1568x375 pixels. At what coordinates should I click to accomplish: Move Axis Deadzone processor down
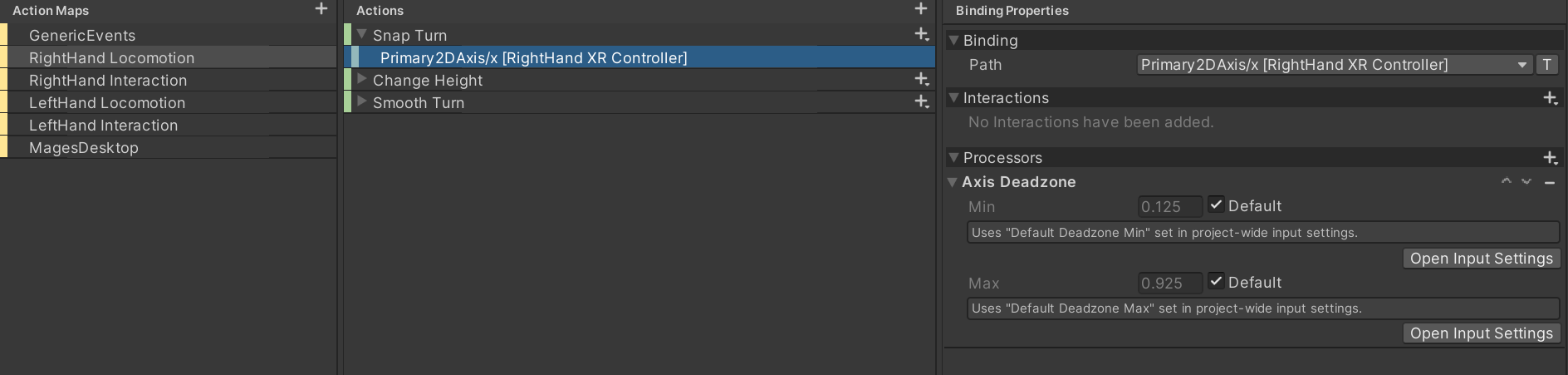pos(1526,181)
